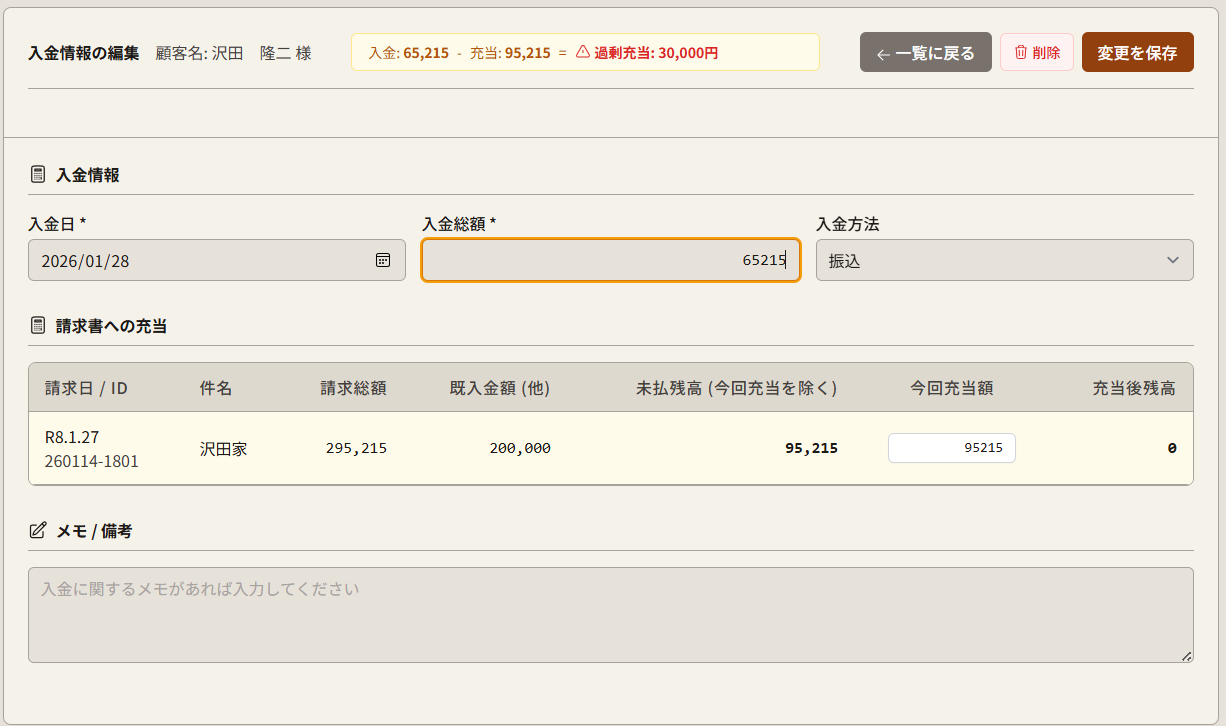Viewport: 1226px width, 726px height.
Task: Click the pencil icon beside メモ / 備考
Action: coord(38,531)
